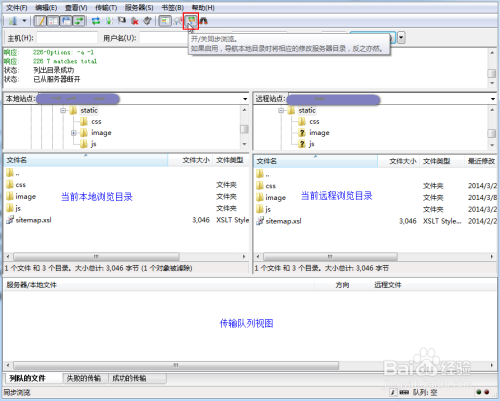Sort remote list by 文件名 column header
The width and height of the screenshot is (500, 401).
[315, 161]
